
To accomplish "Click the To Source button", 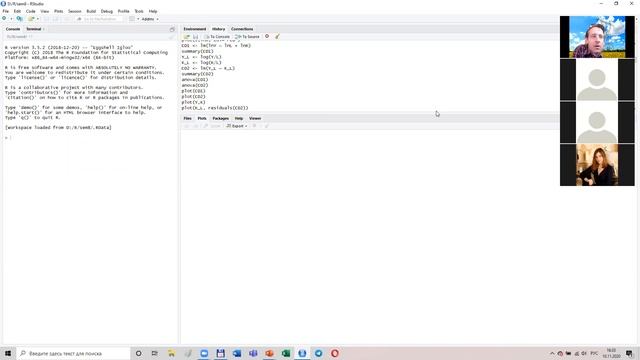I will tap(247, 37).
